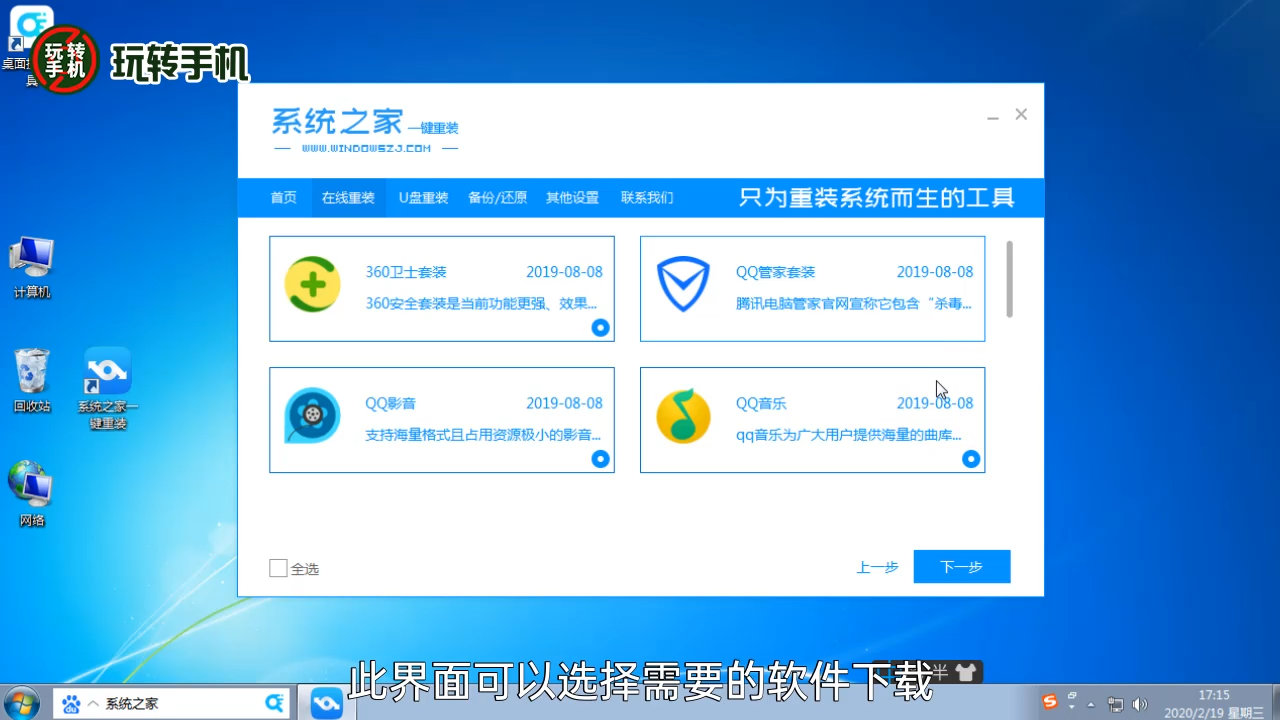Viewport: 1280px width, 720px height.
Task: Click the Baidu paw icon in taskbar
Action: point(71,704)
